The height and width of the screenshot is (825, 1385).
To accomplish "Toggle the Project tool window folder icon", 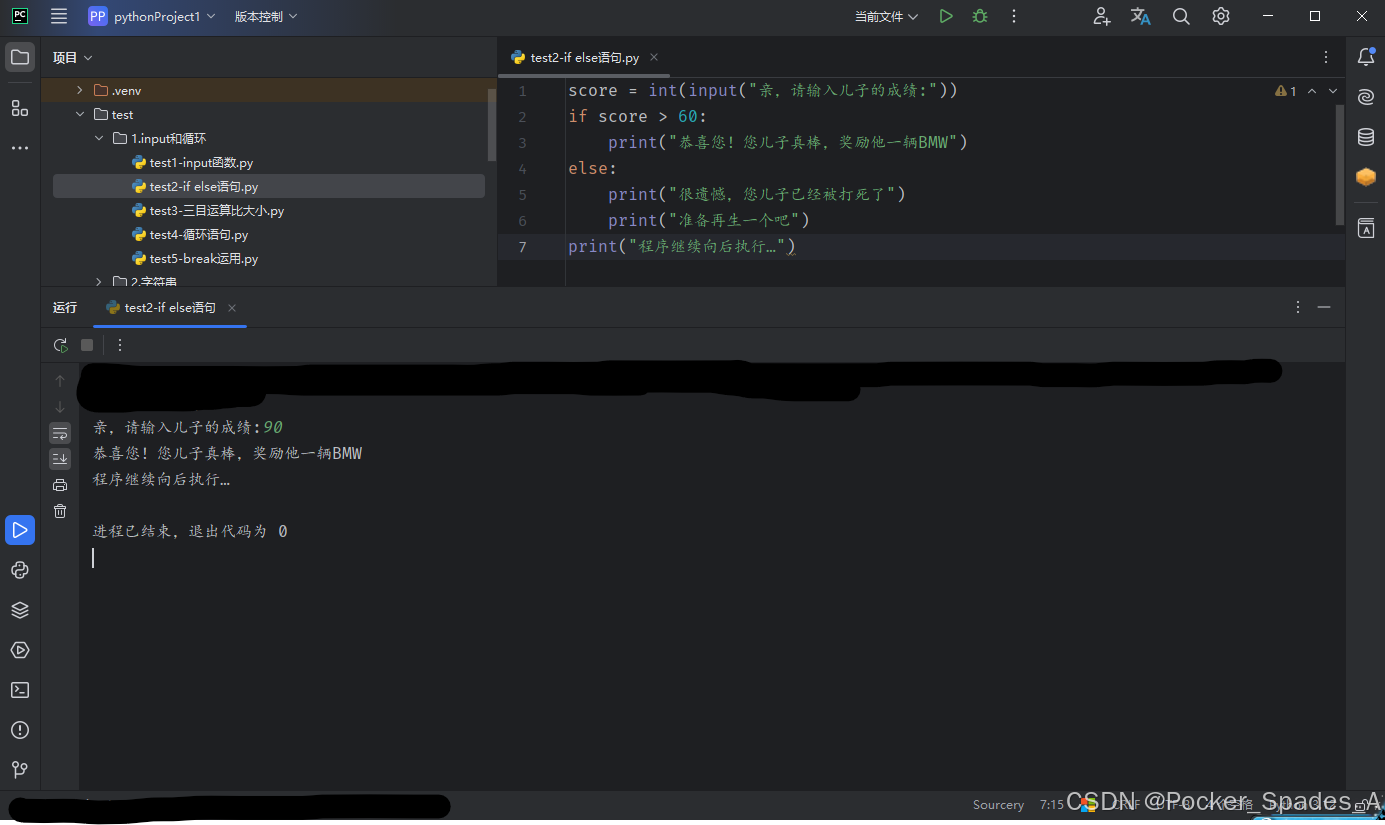I will pos(19,57).
